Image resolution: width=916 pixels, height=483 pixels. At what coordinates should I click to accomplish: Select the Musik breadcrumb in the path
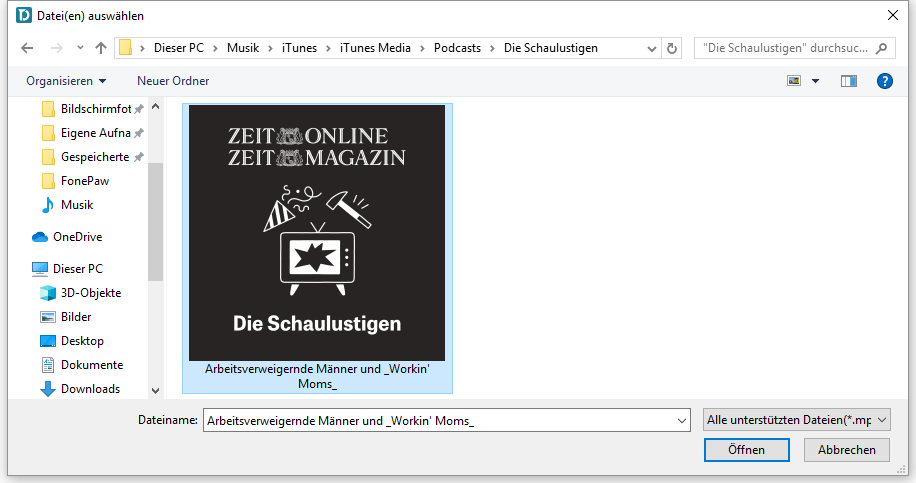click(243, 48)
